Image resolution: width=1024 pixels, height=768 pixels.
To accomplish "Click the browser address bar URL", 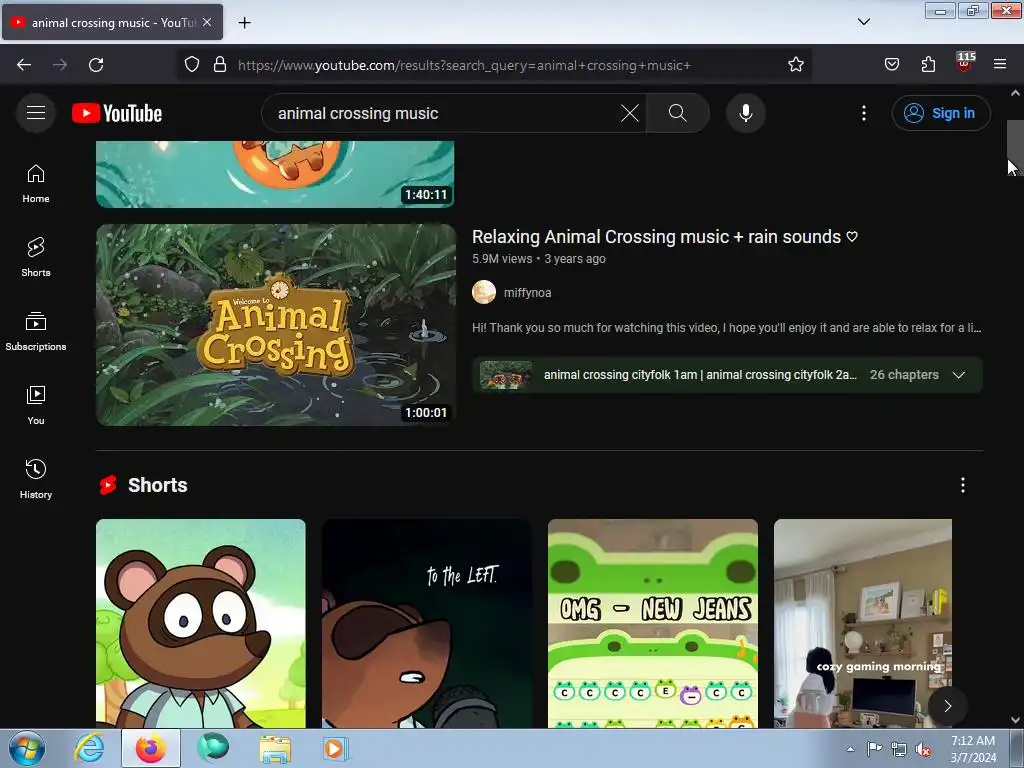I will 464,65.
